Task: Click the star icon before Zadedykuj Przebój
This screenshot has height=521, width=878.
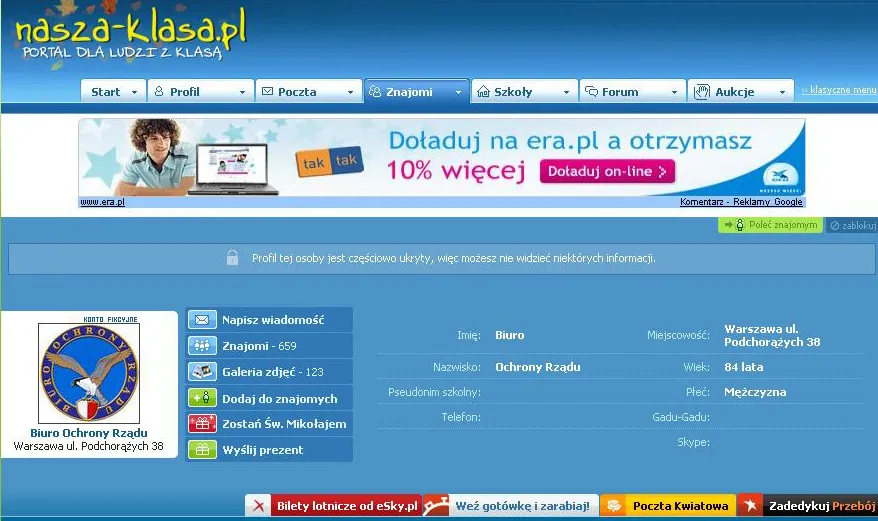Action: [750, 506]
